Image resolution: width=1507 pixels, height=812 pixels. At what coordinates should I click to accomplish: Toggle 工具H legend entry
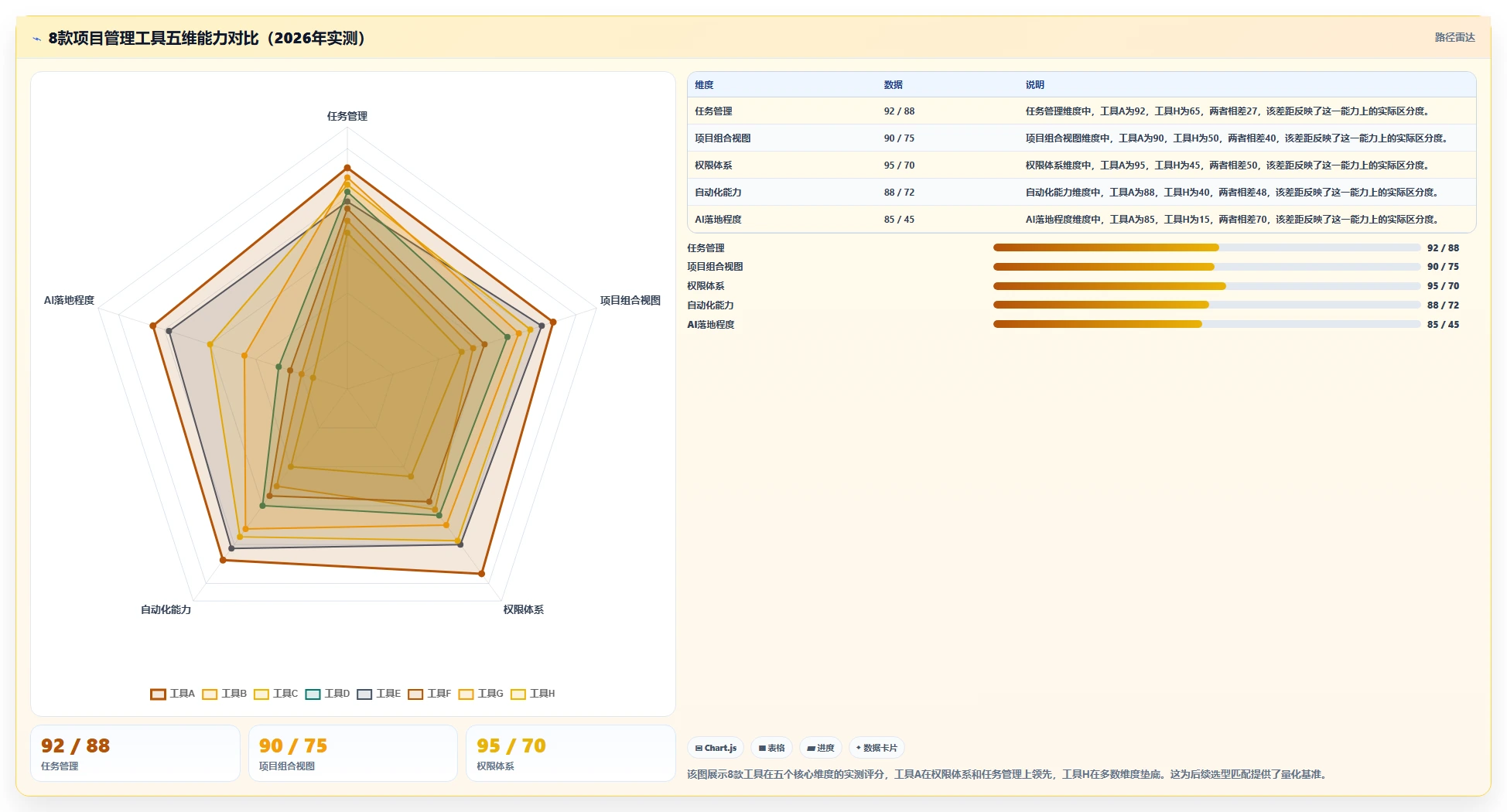pyautogui.click(x=532, y=694)
